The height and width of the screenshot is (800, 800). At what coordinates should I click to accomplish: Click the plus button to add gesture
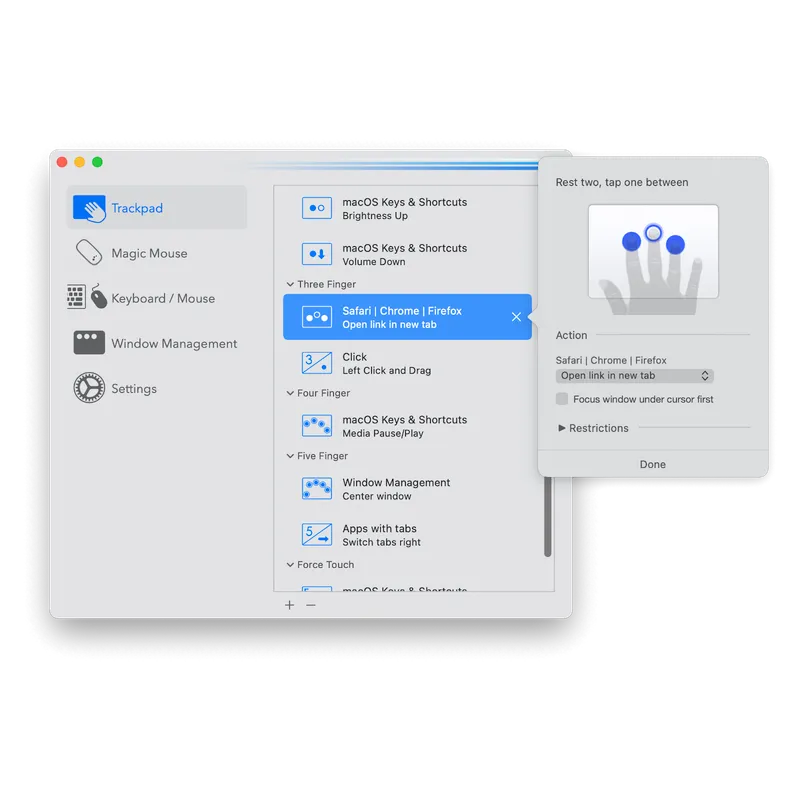coord(290,605)
